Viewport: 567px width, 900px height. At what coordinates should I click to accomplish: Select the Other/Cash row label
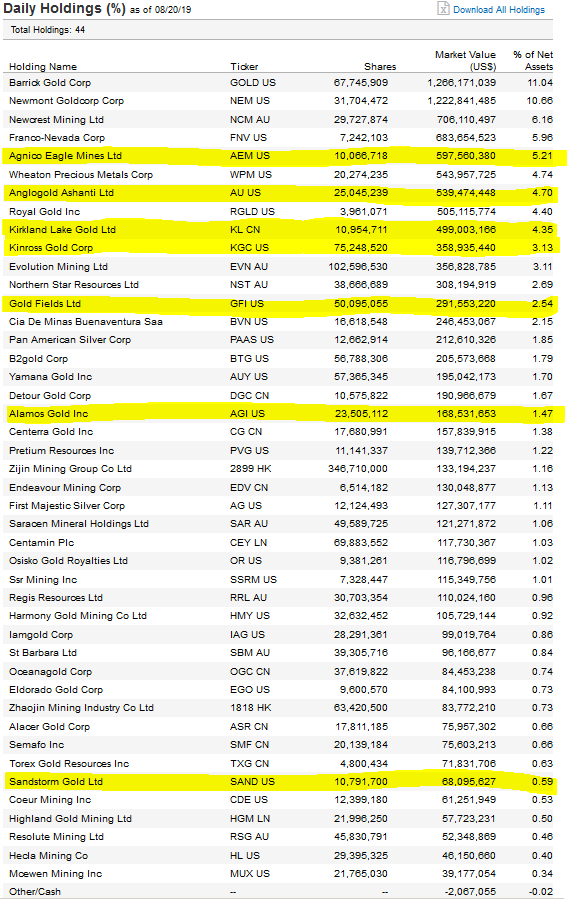coord(35,892)
